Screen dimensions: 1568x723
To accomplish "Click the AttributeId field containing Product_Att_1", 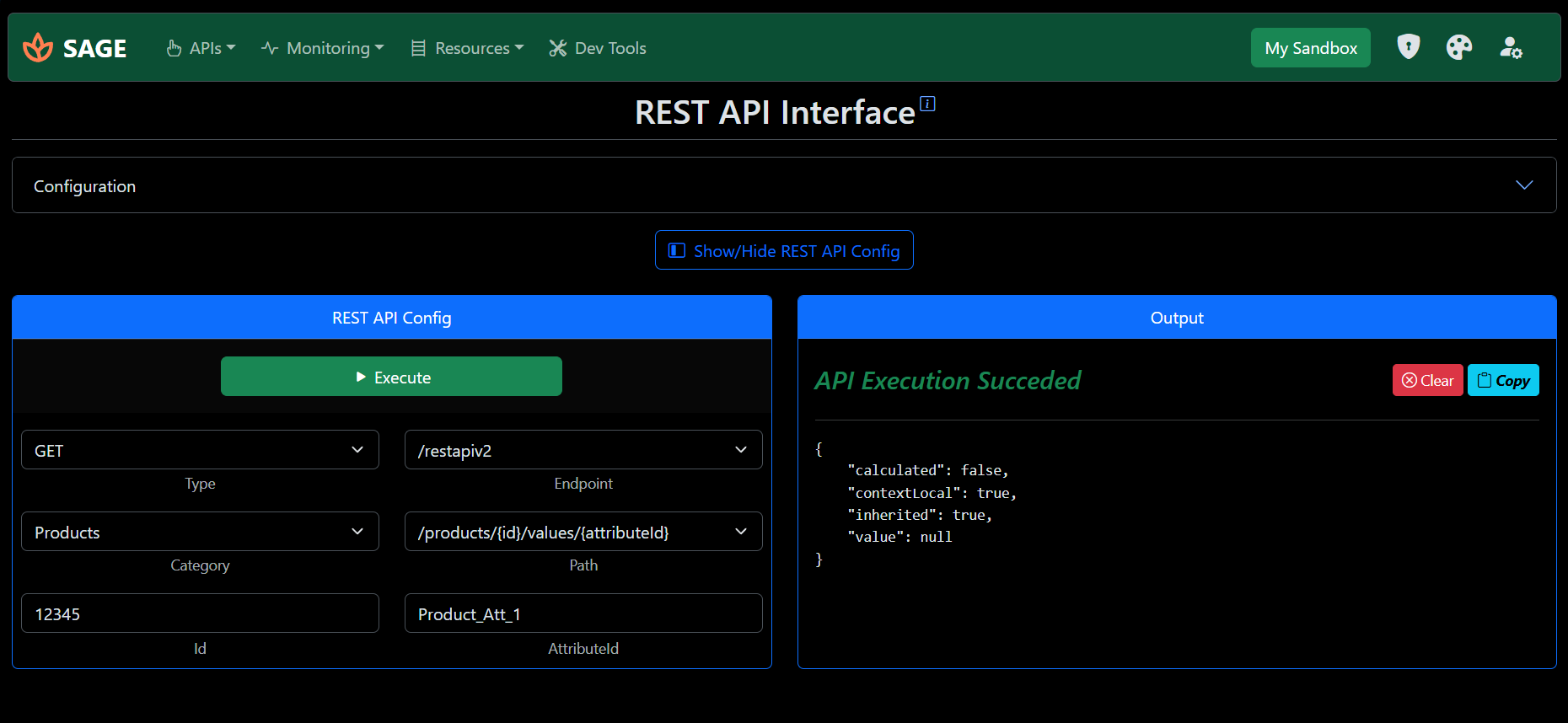I will 583,613.
